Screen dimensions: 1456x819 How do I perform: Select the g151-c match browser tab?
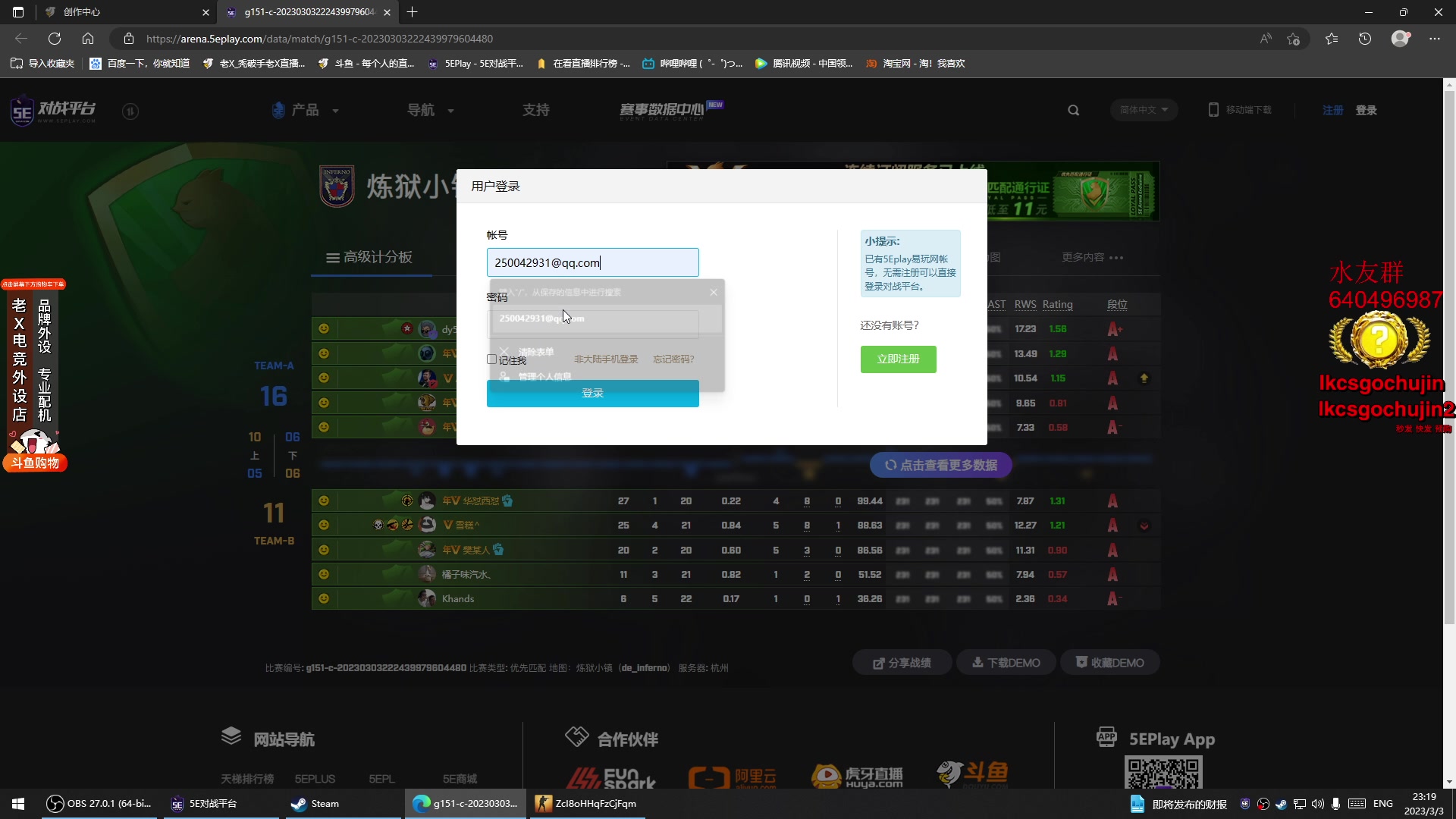(x=309, y=12)
